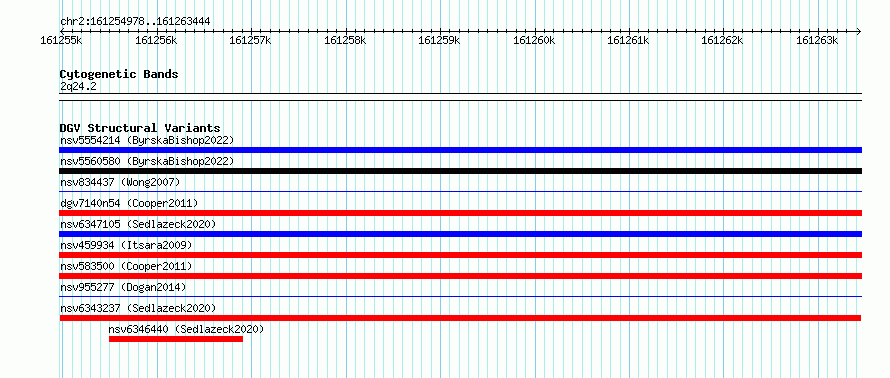Click the chr2:161254978..161263444 region label
The height and width of the screenshot is (378, 890).
pos(135,22)
